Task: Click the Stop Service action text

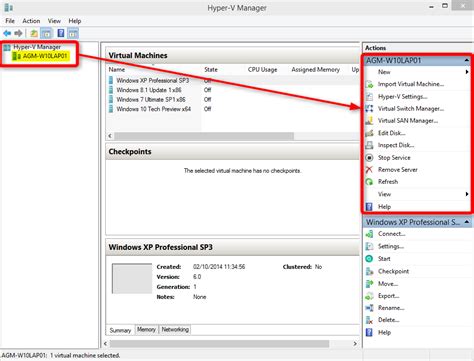Action: [394, 157]
